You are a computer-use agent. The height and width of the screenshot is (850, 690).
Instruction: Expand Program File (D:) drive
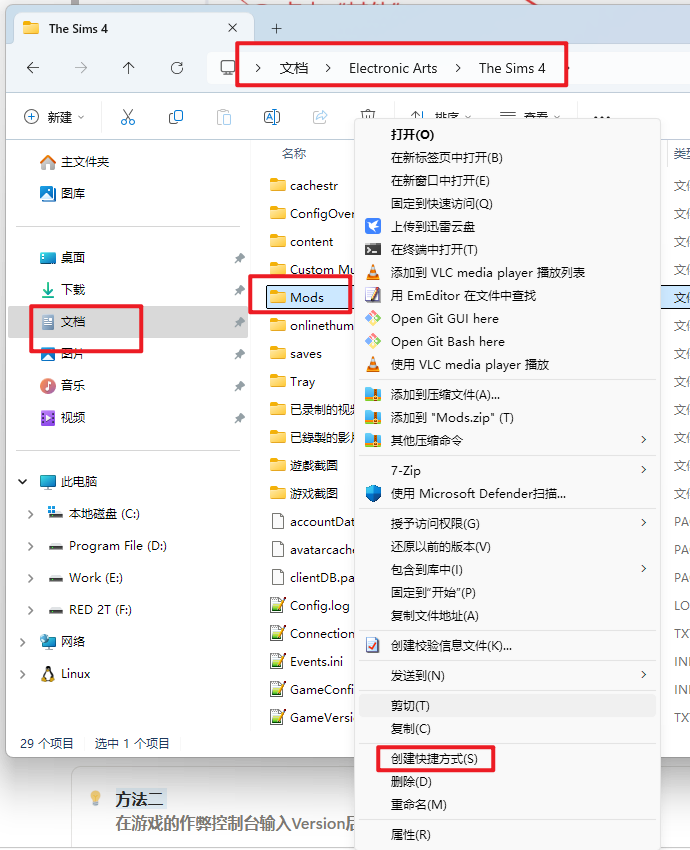coord(30,546)
